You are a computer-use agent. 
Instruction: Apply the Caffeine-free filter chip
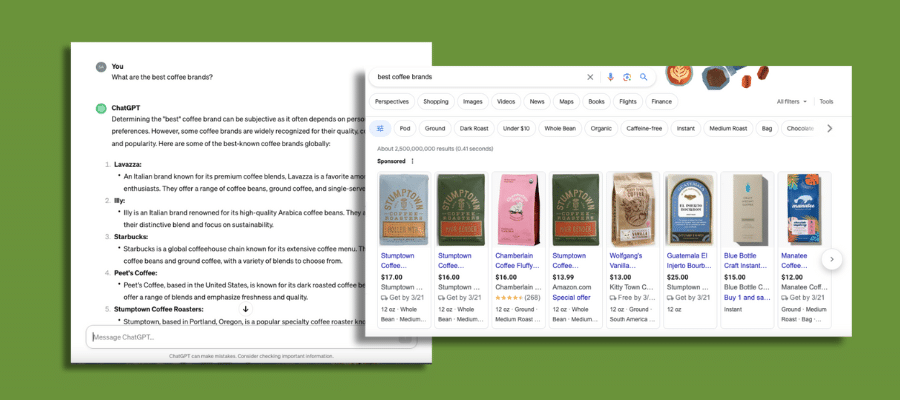(x=644, y=129)
